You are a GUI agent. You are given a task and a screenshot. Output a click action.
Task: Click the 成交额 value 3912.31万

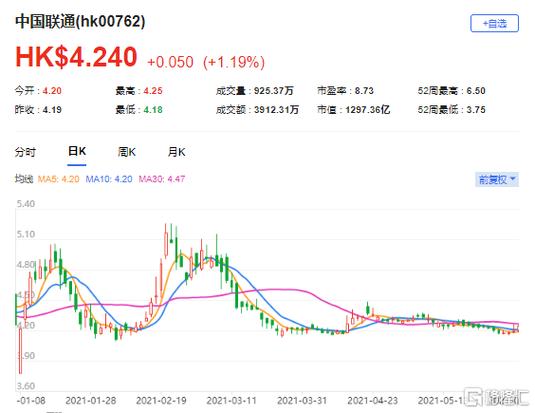276,110
